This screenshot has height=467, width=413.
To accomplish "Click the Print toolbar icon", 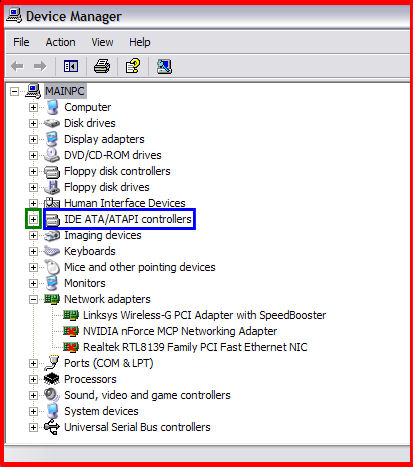I will pos(102,66).
